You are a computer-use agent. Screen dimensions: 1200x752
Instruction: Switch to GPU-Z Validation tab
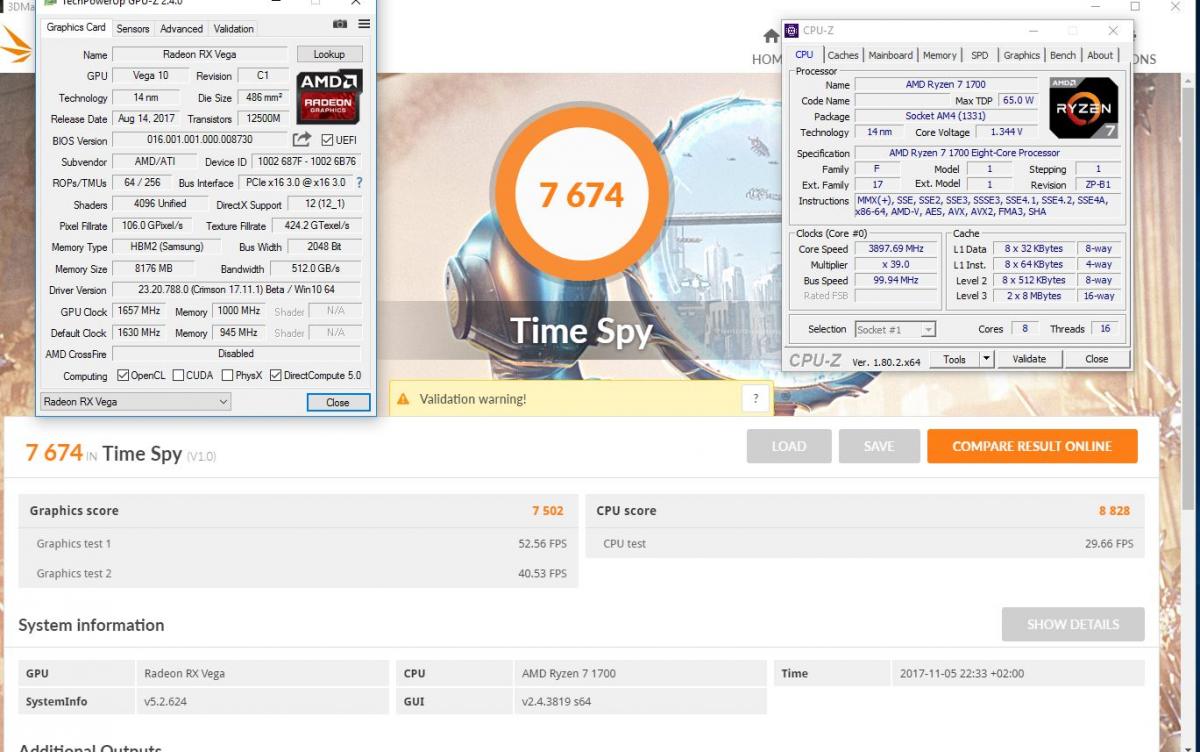click(234, 28)
